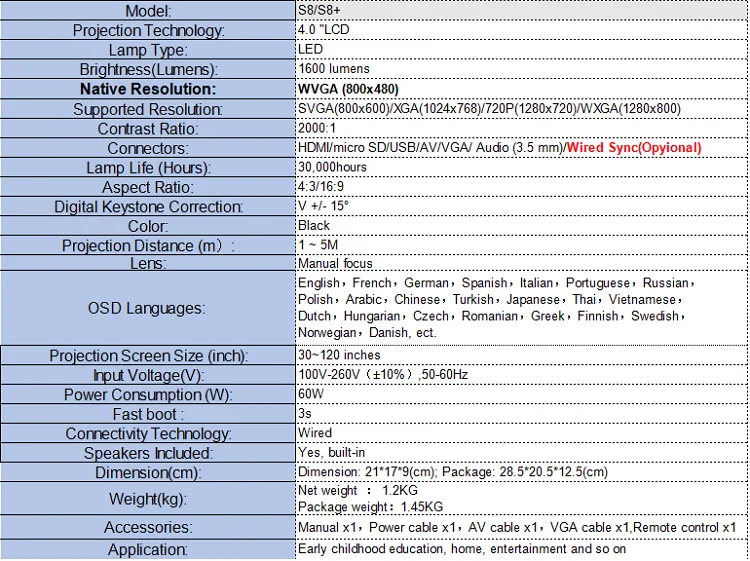Select the Application label cell
Viewport: 750px width, 561px height.
[148, 550]
